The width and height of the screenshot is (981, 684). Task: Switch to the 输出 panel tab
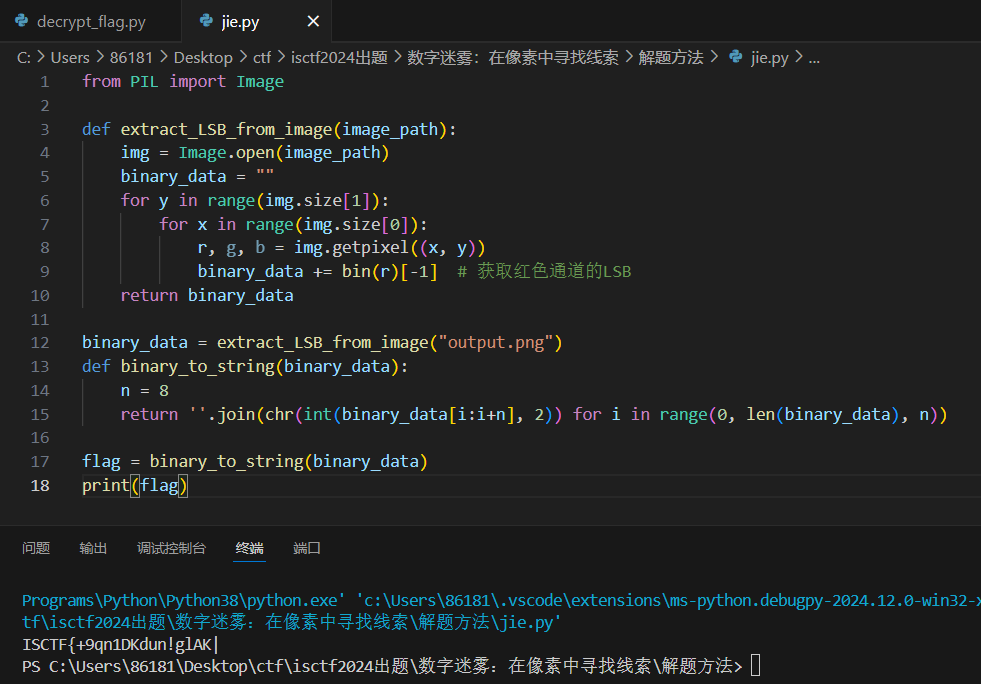tap(93, 548)
